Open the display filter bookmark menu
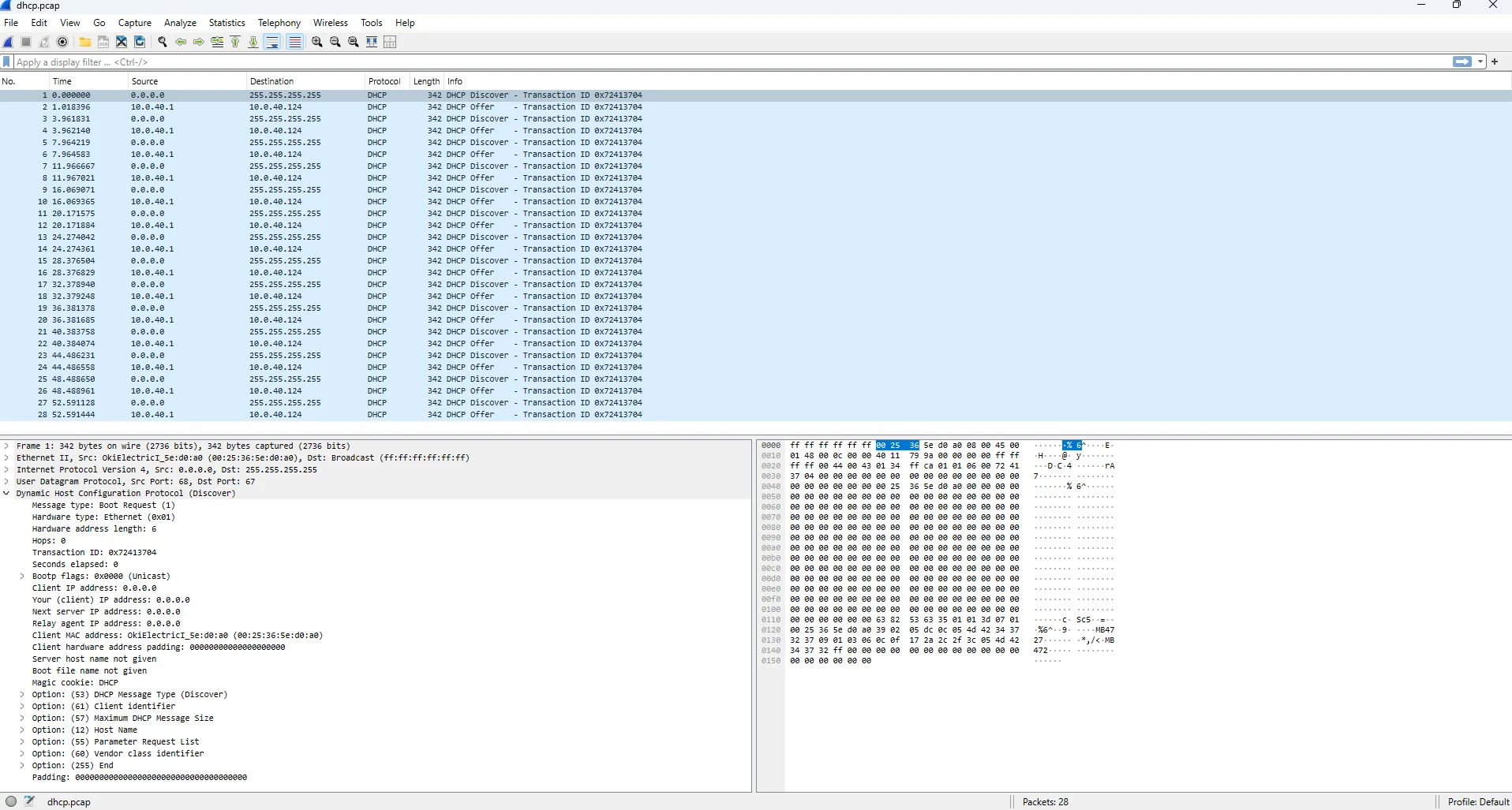 [x=7, y=62]
